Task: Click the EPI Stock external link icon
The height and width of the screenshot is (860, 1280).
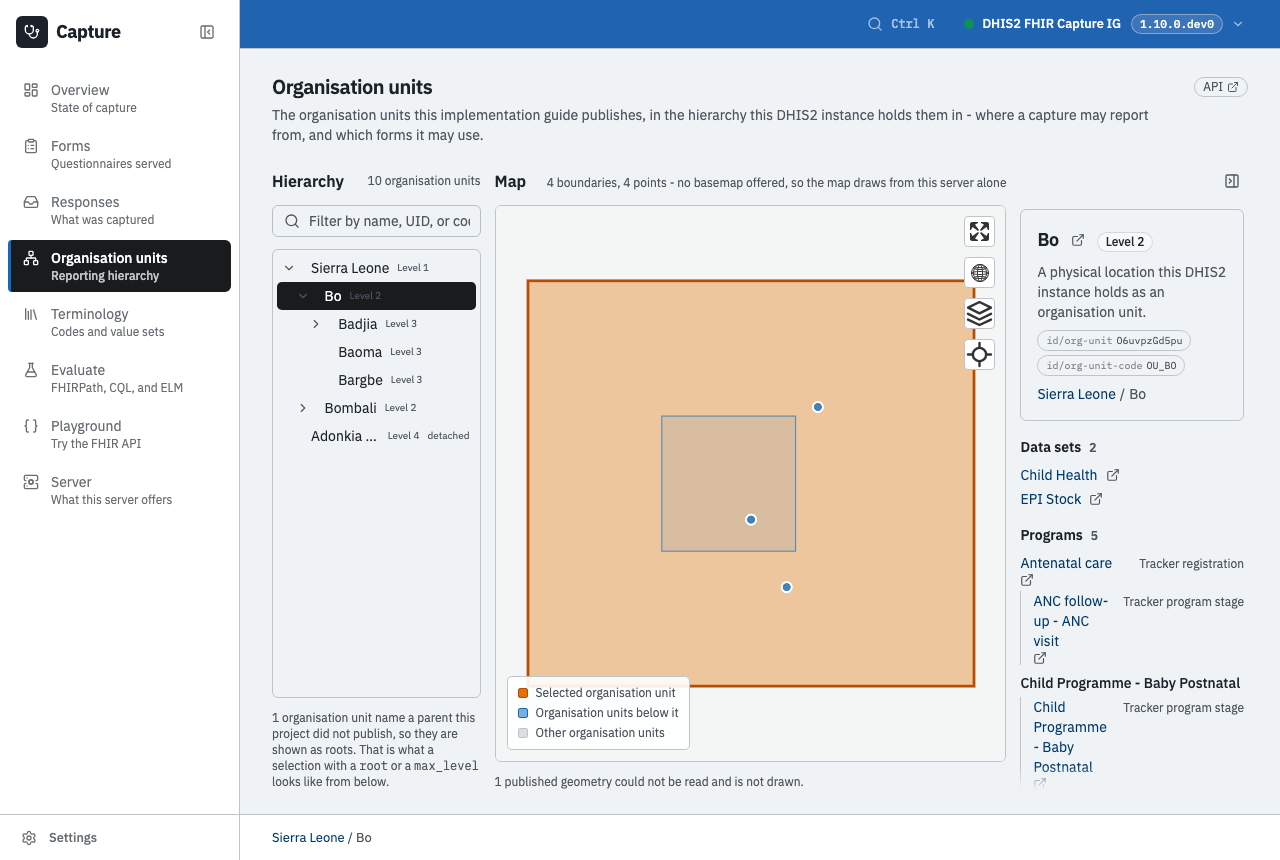Action: click(x=1096, y=499)
